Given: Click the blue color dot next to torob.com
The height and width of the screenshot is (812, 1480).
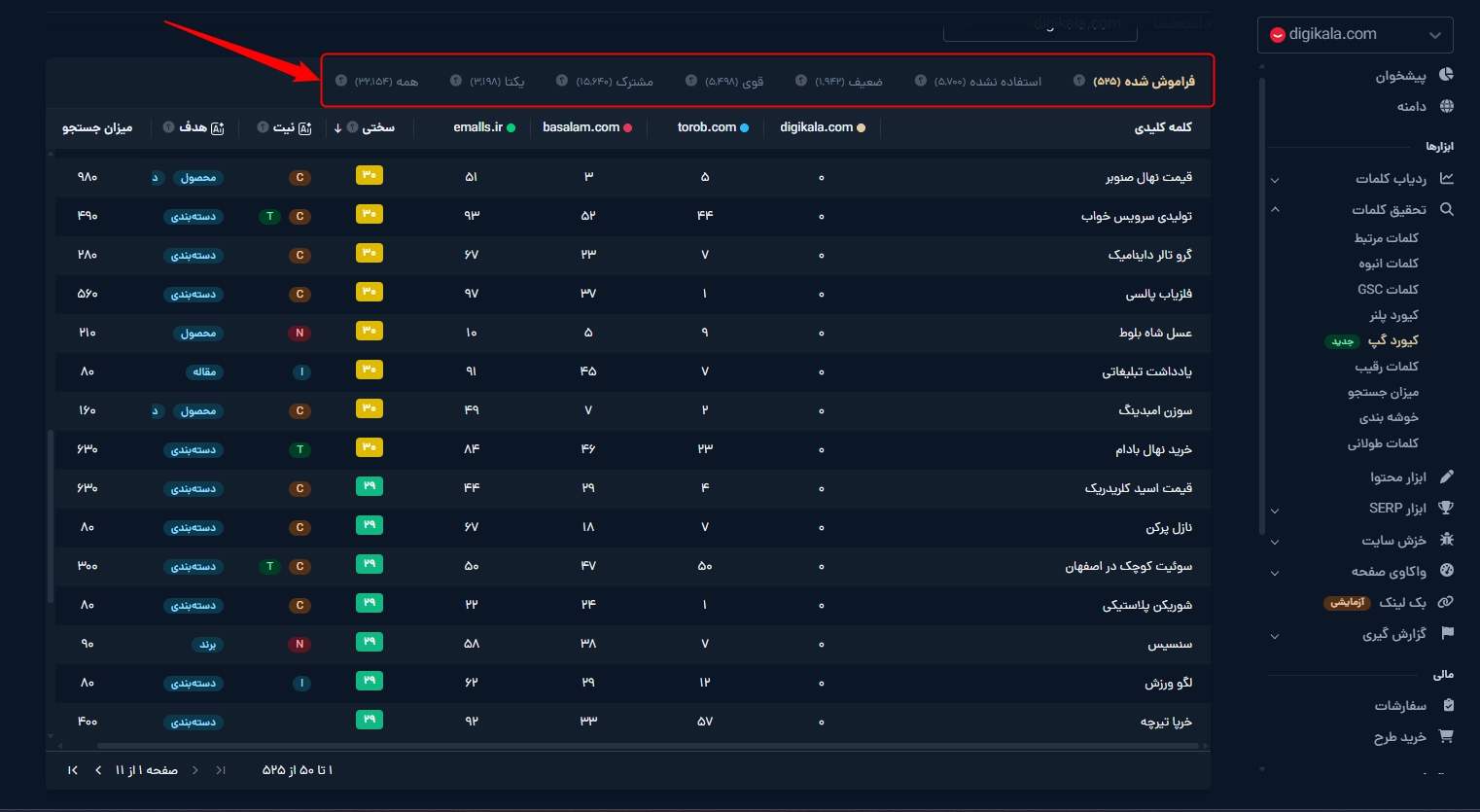Looking at the screenshot, I should (744, 127).
